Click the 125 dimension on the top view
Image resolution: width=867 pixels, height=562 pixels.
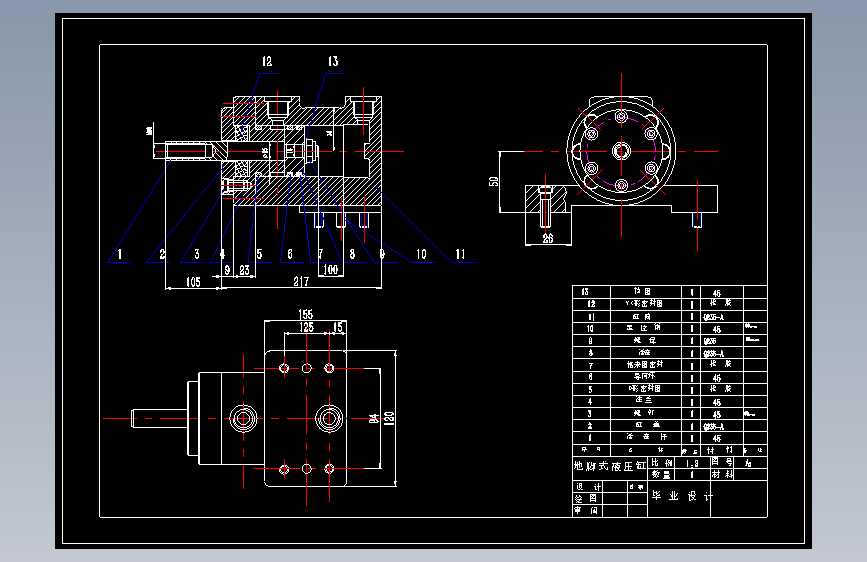[x=306, y=327]
